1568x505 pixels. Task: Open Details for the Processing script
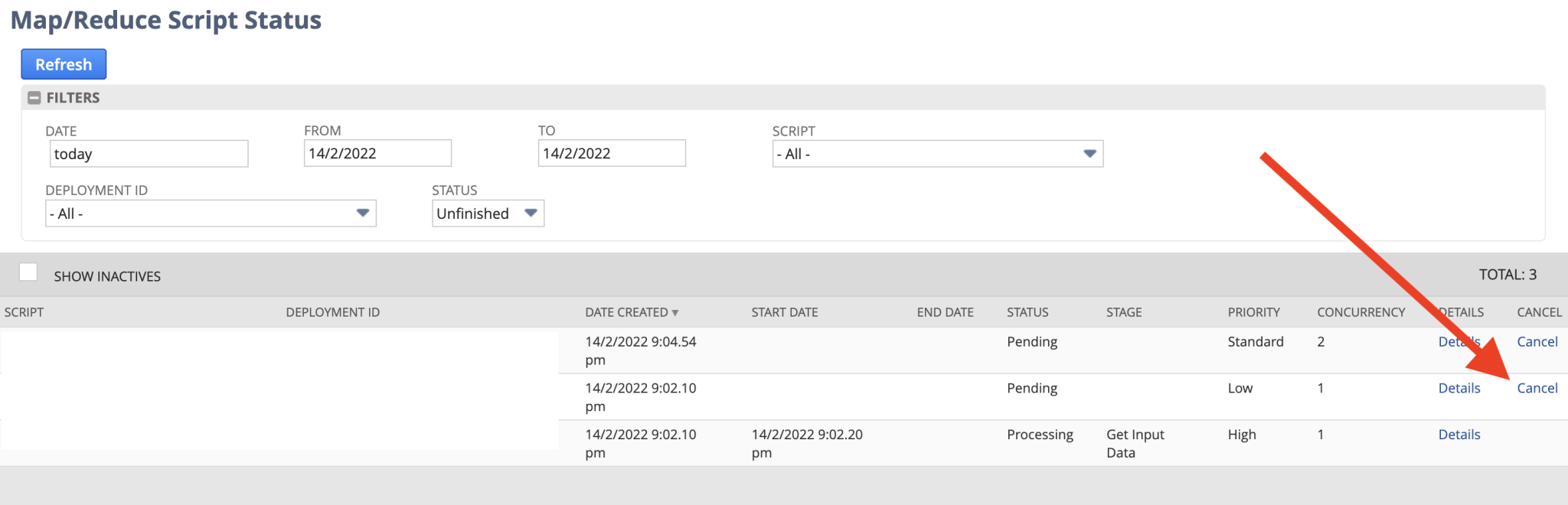1459,435
